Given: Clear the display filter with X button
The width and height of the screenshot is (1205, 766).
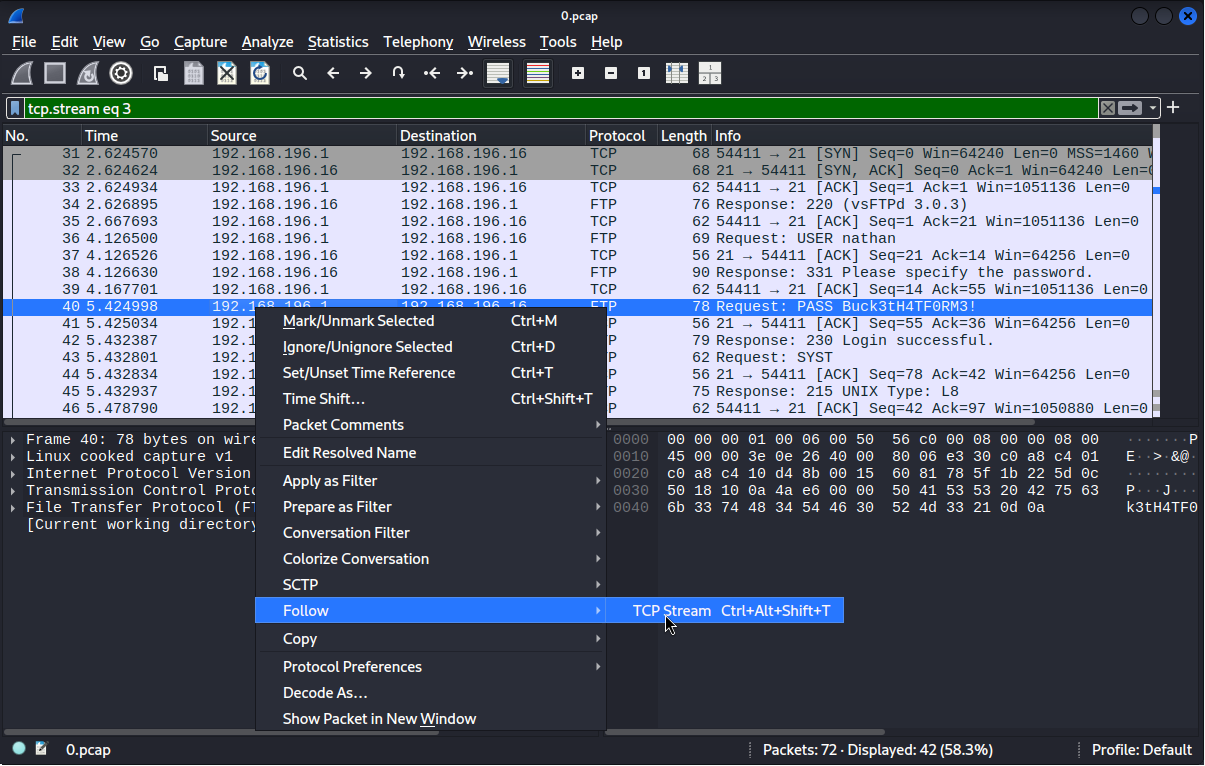Looking at the screenshot, I should [1108, 108].
